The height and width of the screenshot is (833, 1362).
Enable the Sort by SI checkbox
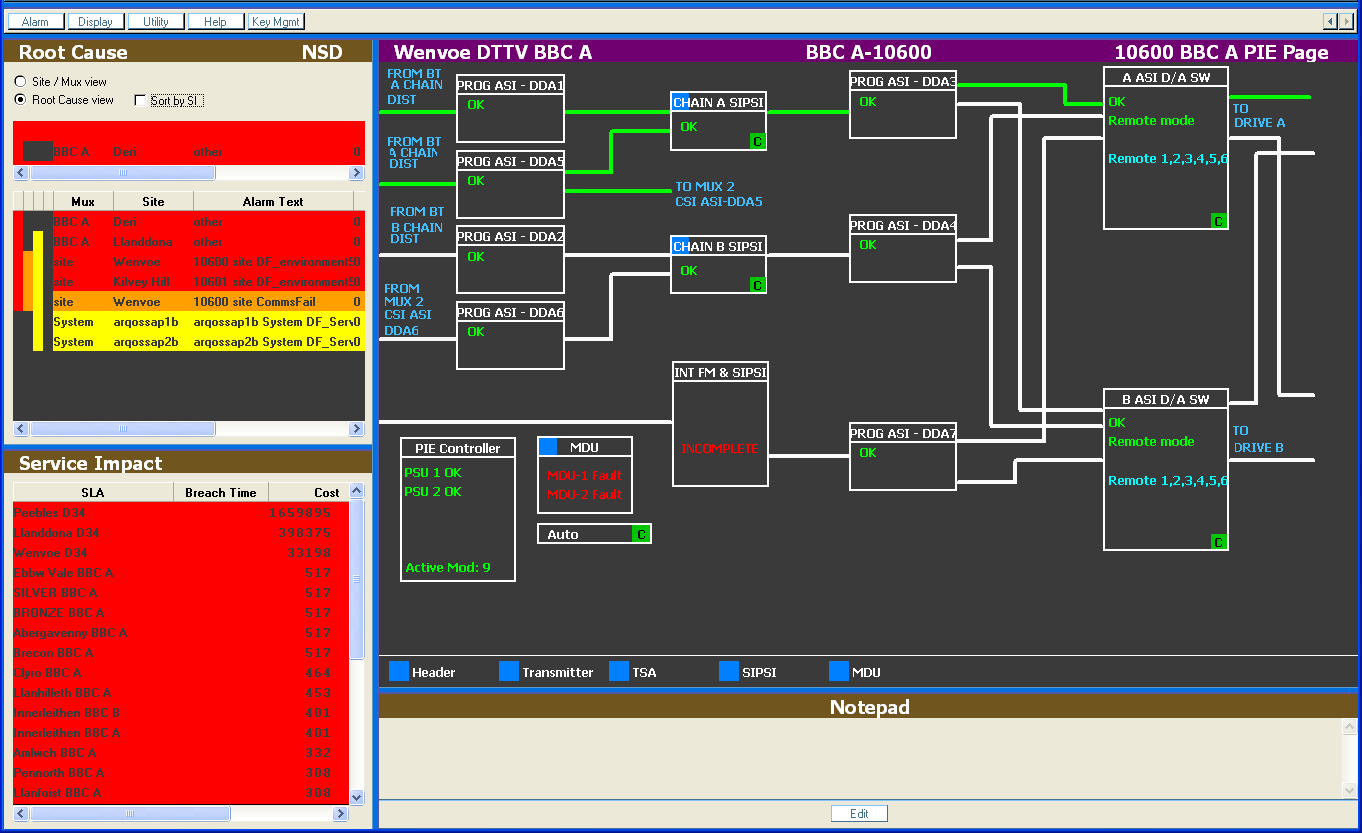tap(140, 101)
